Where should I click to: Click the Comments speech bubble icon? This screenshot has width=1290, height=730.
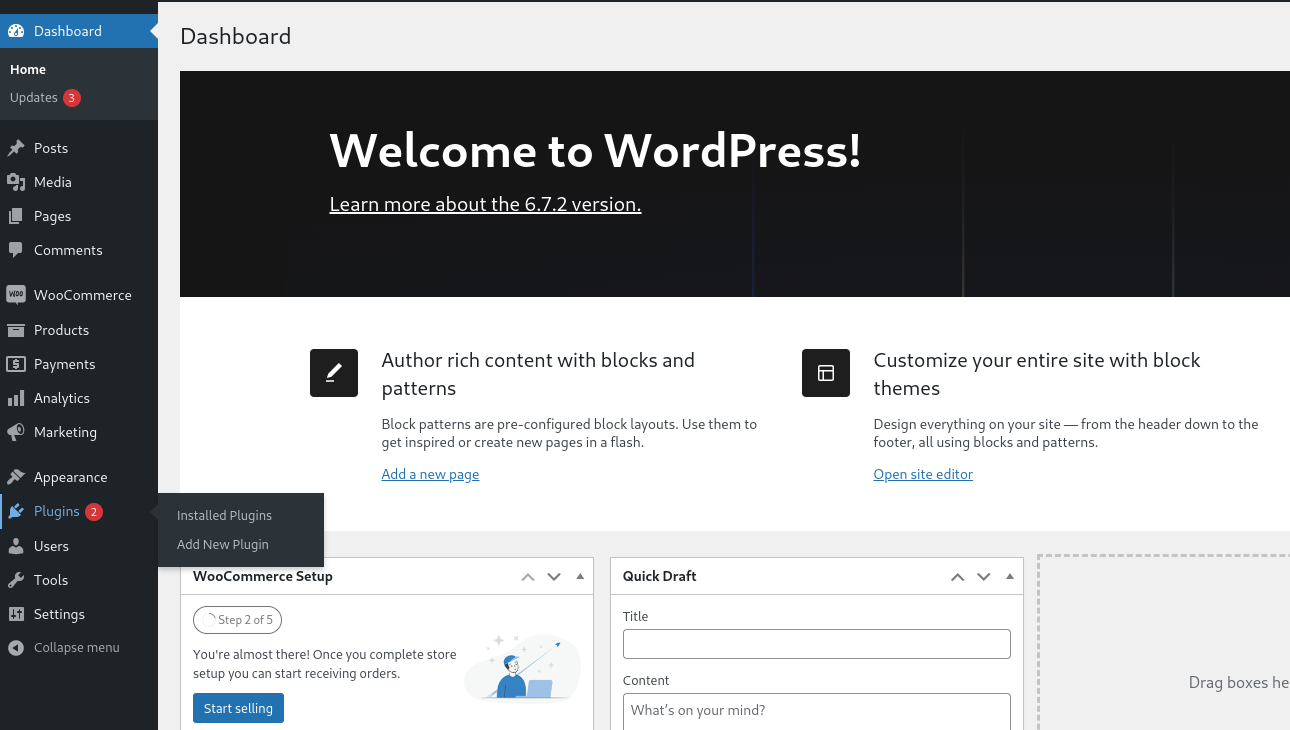[16, 250]
